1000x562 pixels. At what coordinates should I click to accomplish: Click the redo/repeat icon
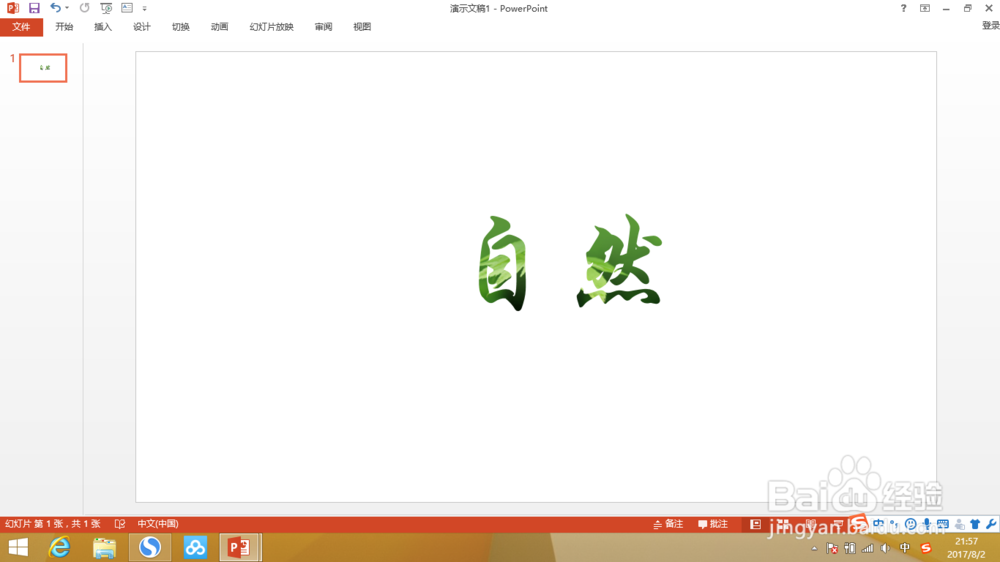pyautogui.click(x=84, y=8)
